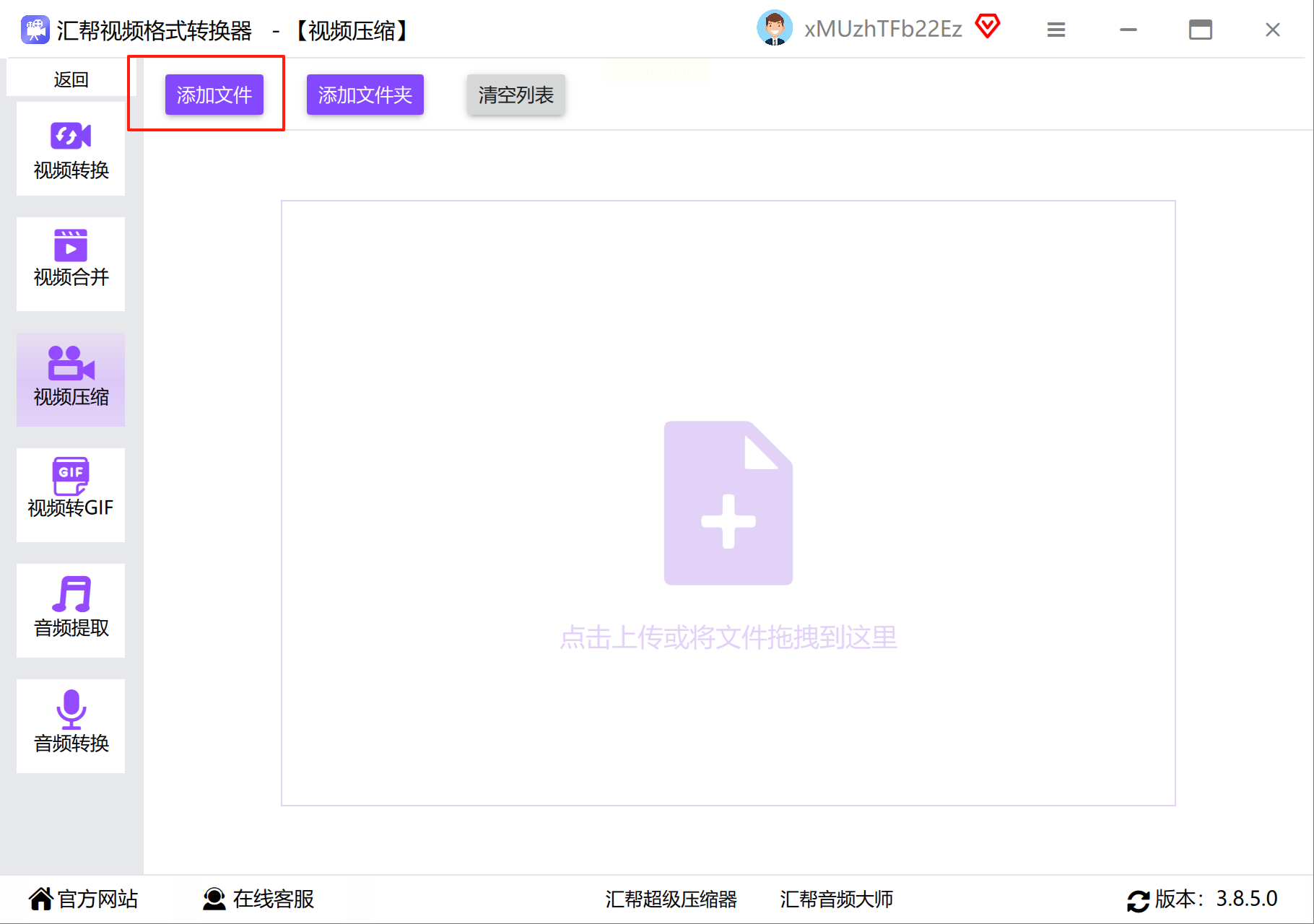1314x924 pixels.
Task: Clear the list with 清空列表
Action: coord(515,95)
